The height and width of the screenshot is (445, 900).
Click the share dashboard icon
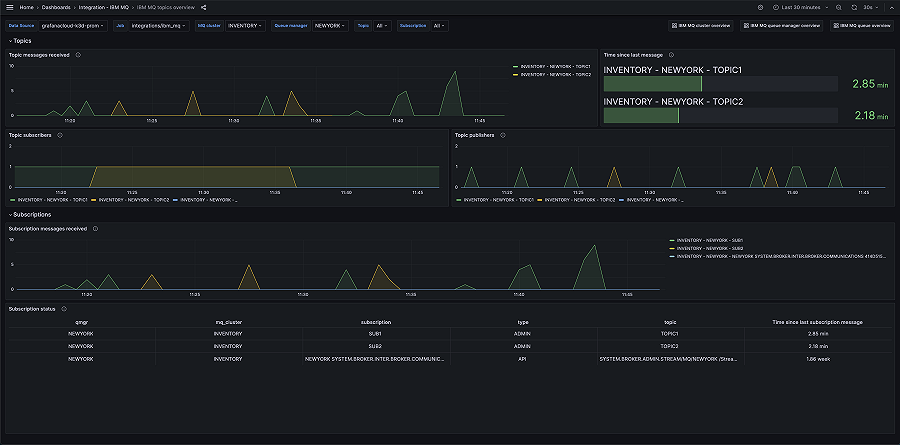203,7
